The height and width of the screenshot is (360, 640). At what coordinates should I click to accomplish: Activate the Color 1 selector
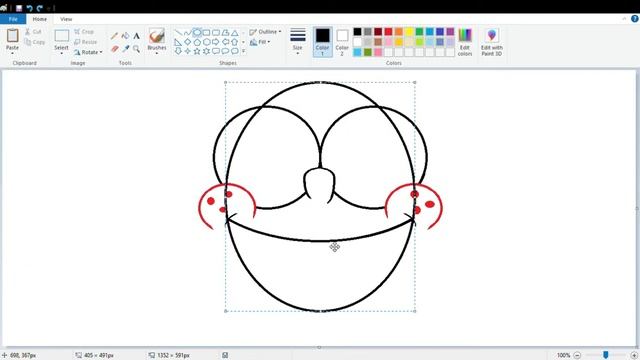(x=322, y=42)
